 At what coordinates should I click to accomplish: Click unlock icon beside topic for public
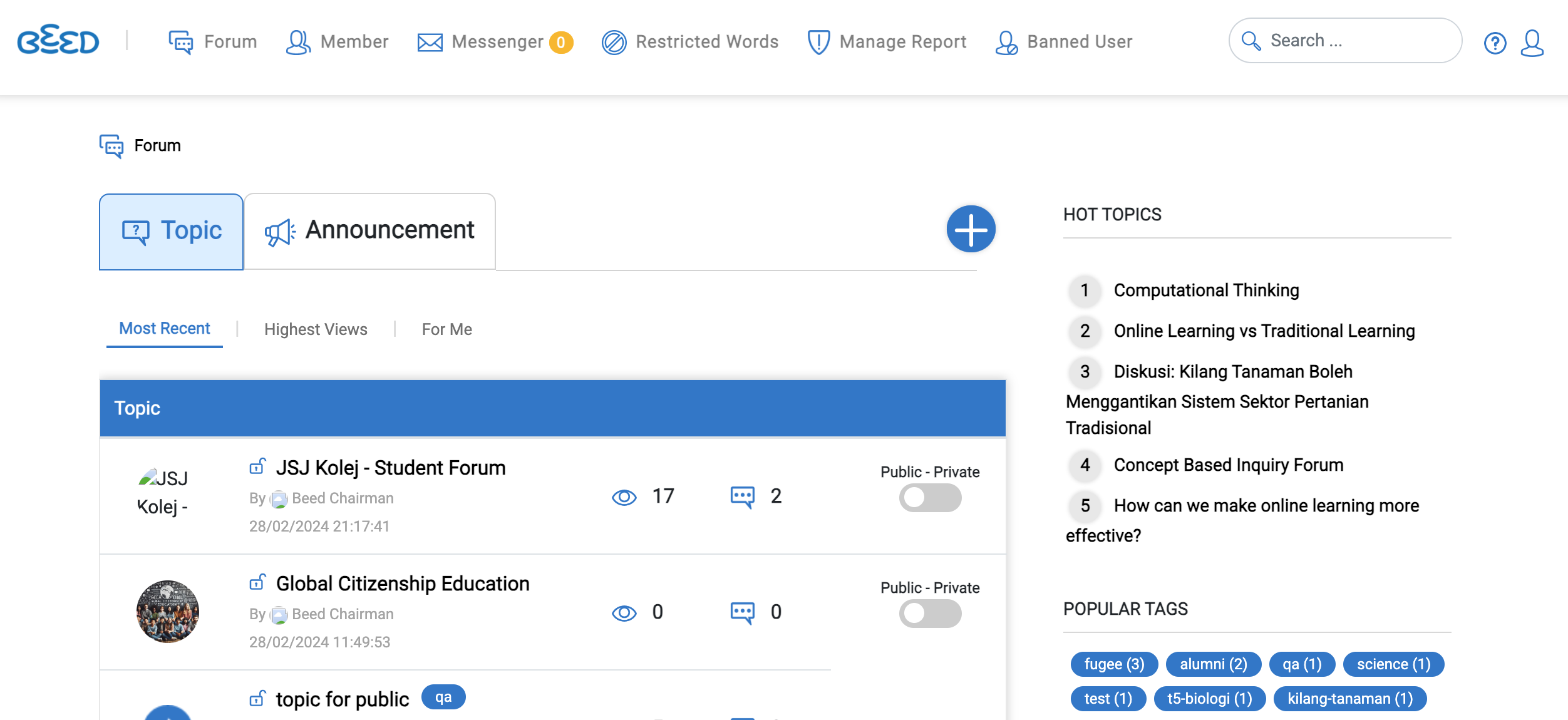click(x=257, y=697)
